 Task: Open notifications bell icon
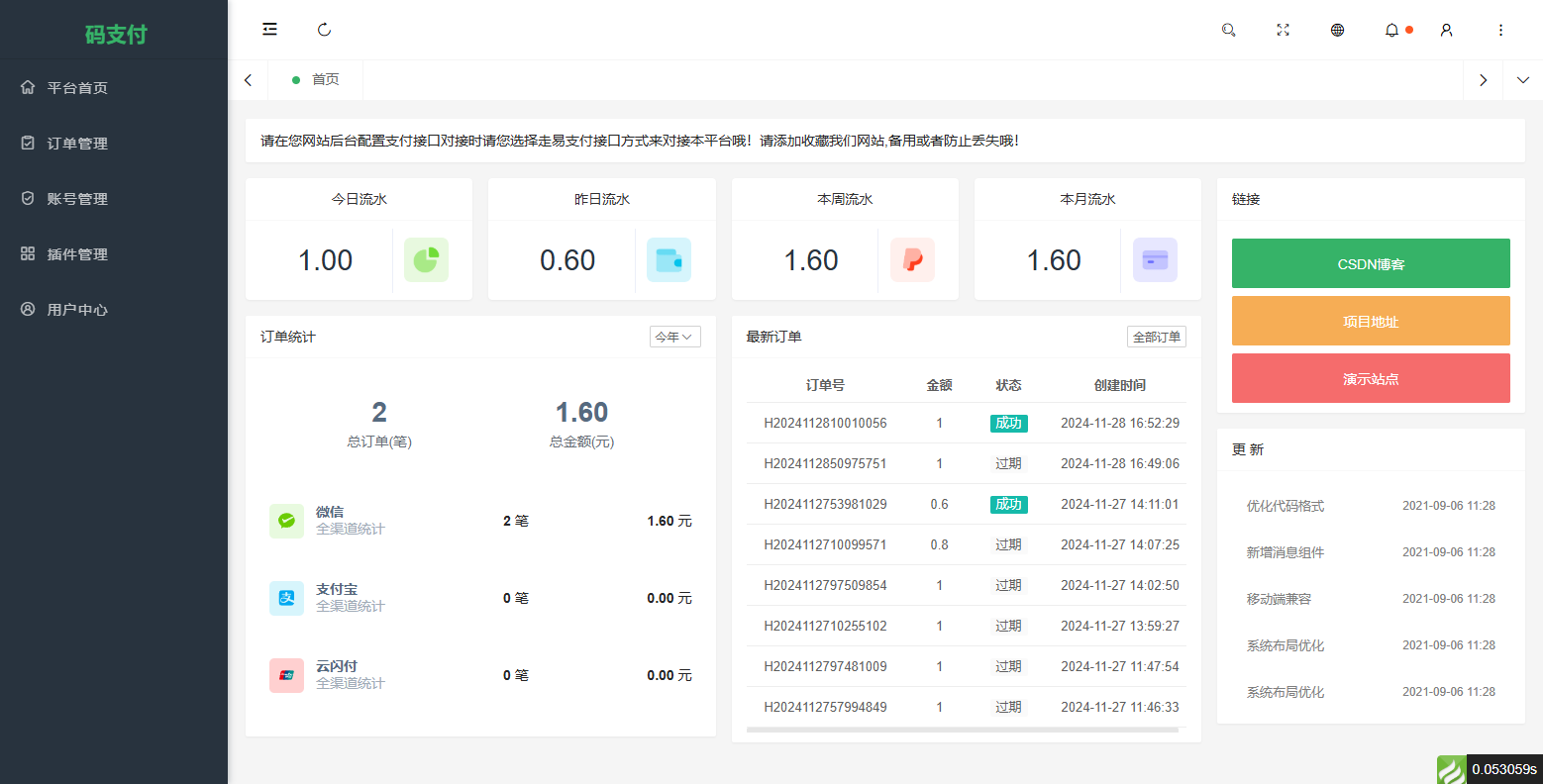tap(1391, 30)
